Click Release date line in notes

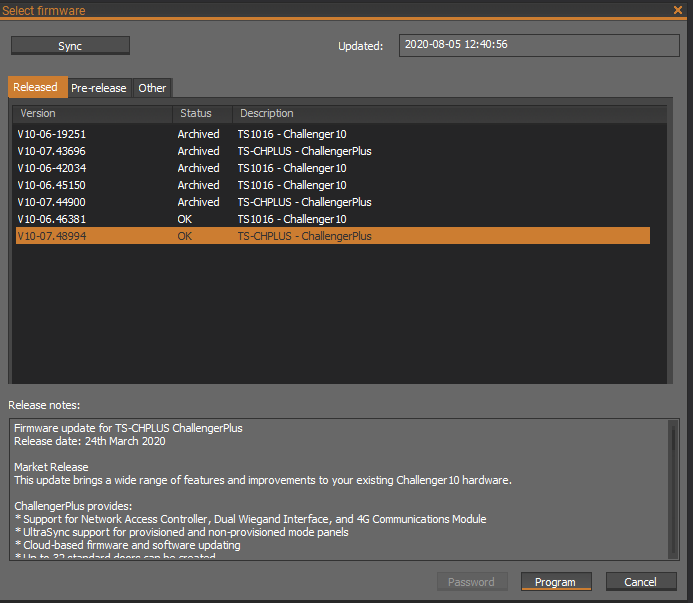90,441
